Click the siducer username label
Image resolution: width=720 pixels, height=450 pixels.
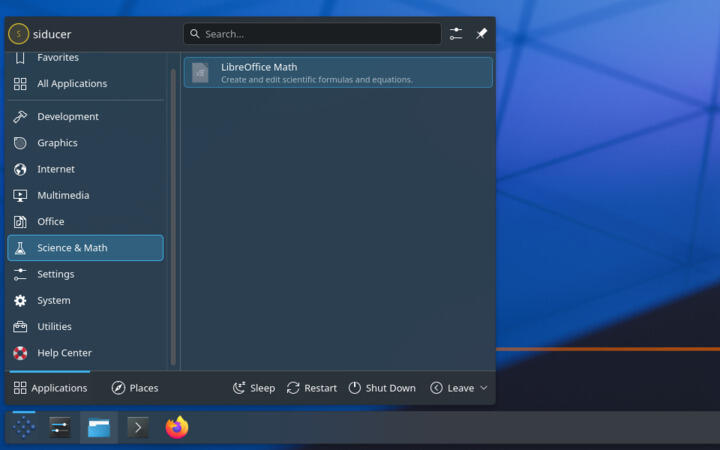click(52, 34)
